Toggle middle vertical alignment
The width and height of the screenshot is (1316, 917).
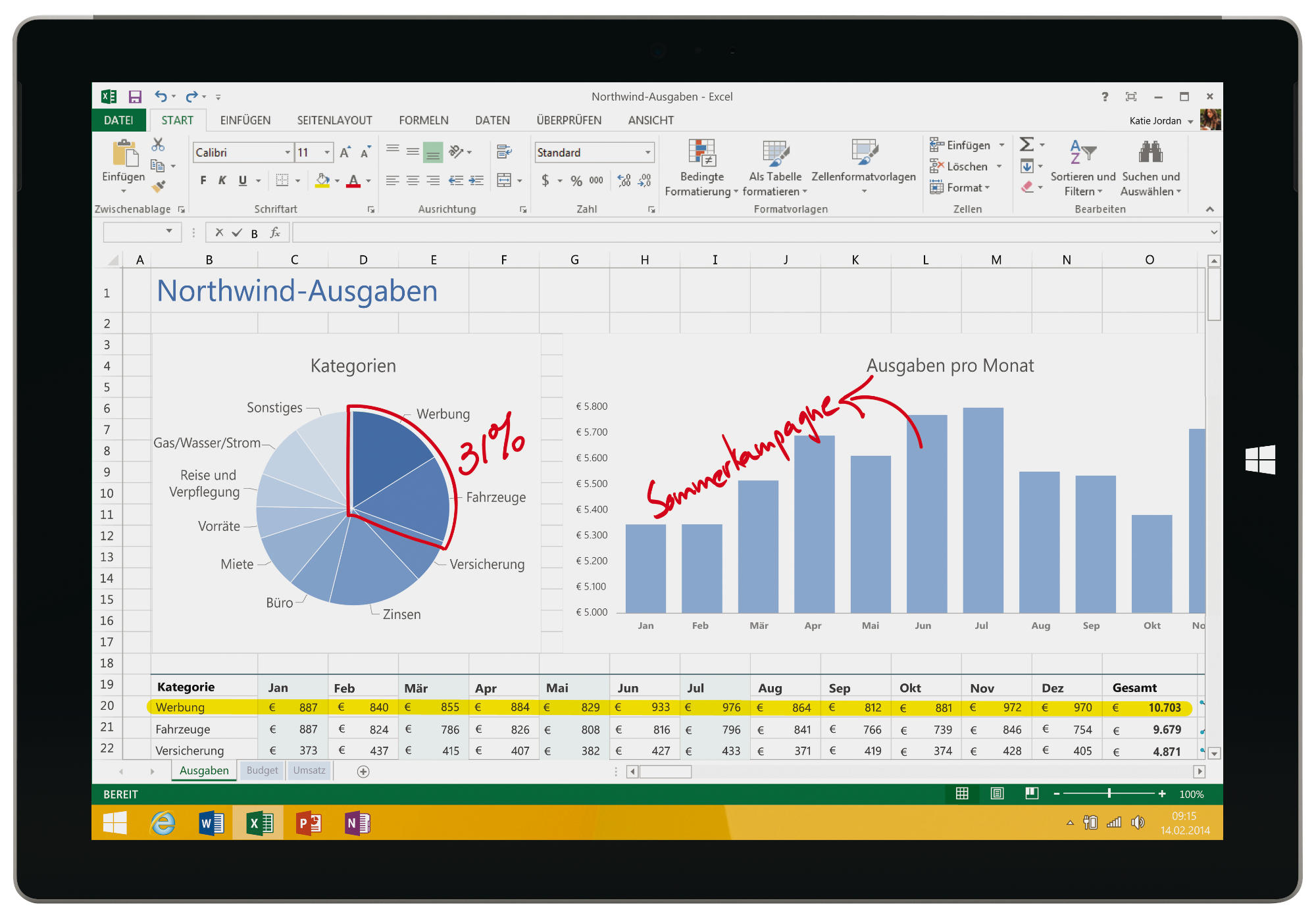point(413,152)
